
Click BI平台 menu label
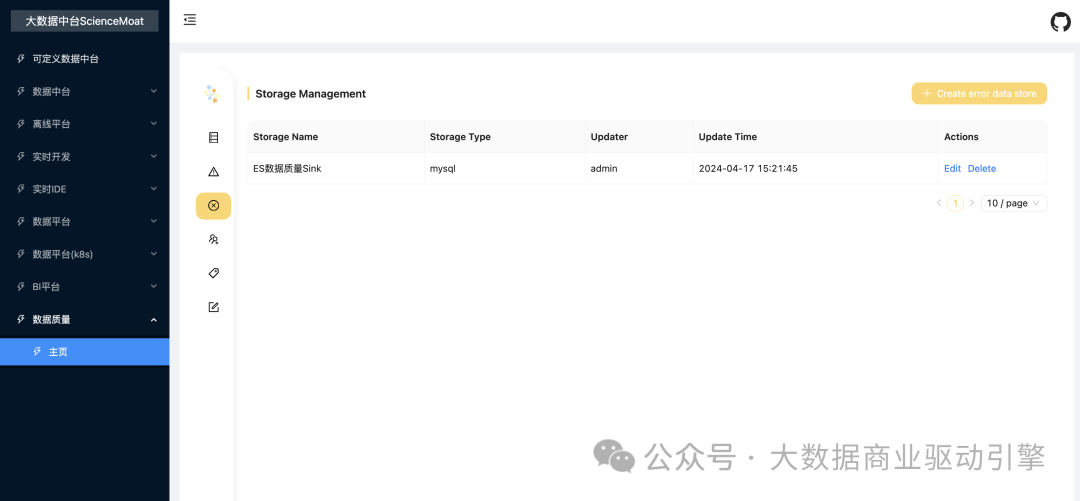[46, 286]
